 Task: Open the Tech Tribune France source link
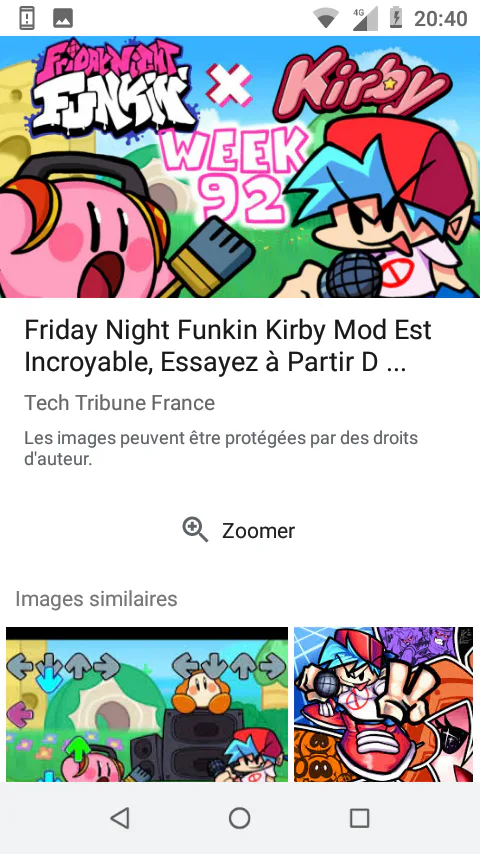click(x=119, y=403)
